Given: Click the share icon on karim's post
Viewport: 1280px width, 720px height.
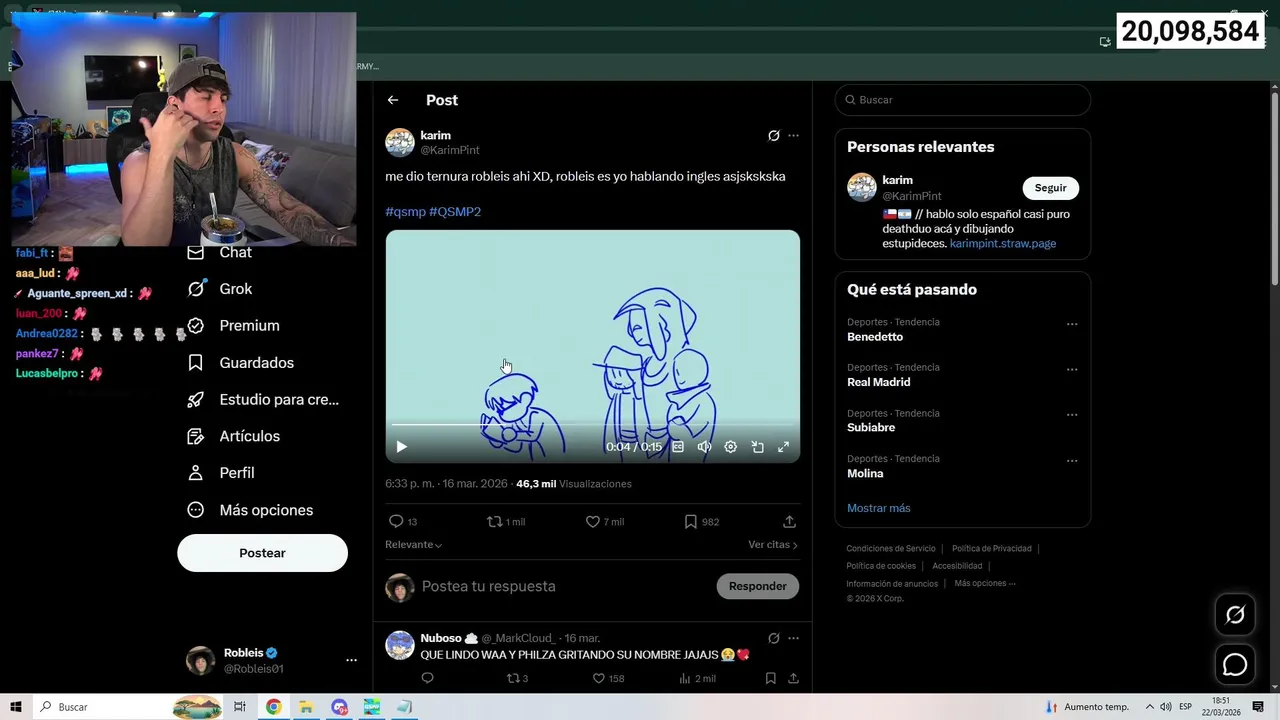Looking at the screenshot, I should pos(789,522).
